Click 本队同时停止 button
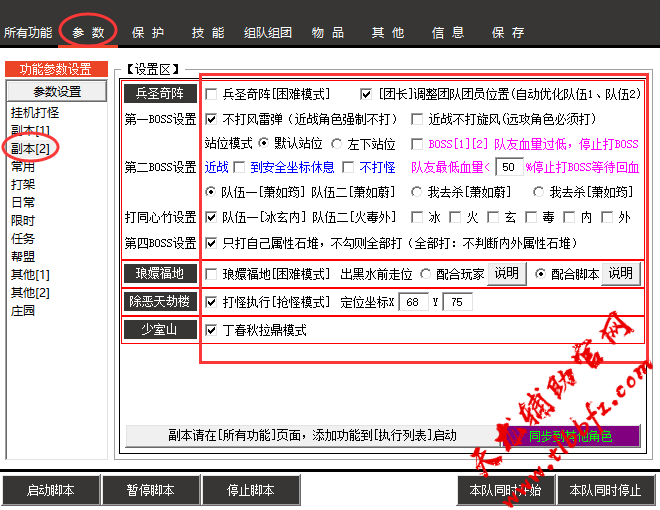Screen dimensions: 660x510 (x=606, y=490)
